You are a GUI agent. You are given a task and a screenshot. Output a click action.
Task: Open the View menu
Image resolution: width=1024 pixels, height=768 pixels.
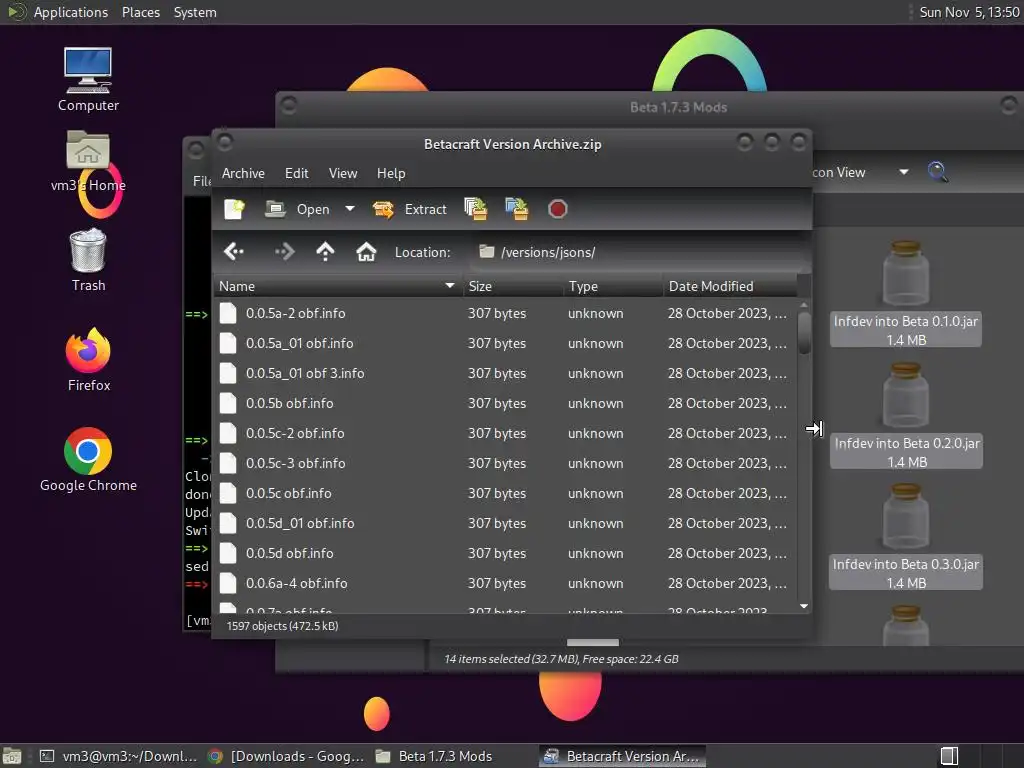click(343, 173)
